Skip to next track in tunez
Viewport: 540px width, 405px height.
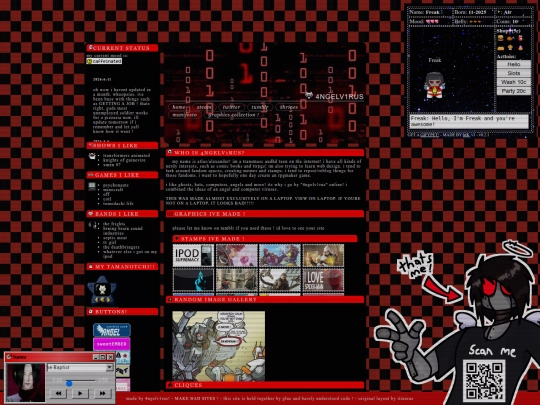pos(102,393)
